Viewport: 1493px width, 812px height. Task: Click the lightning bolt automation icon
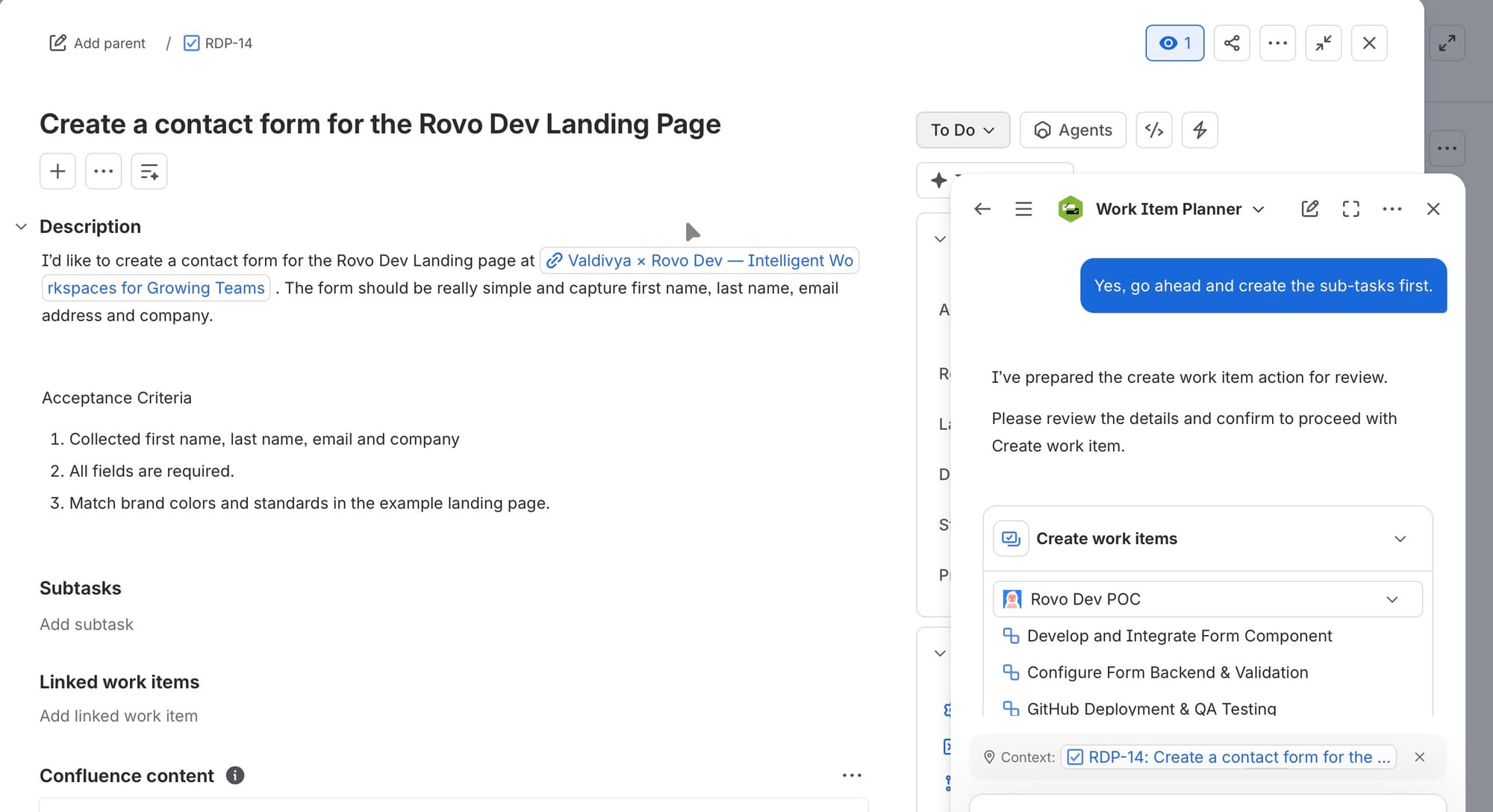pyautogui.click(x=1200, y=130)
